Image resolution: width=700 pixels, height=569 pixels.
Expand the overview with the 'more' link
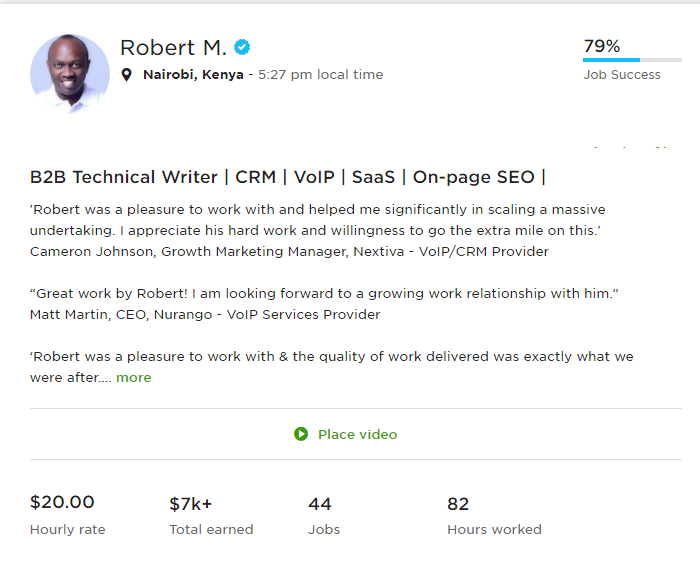tap(133, 378)
